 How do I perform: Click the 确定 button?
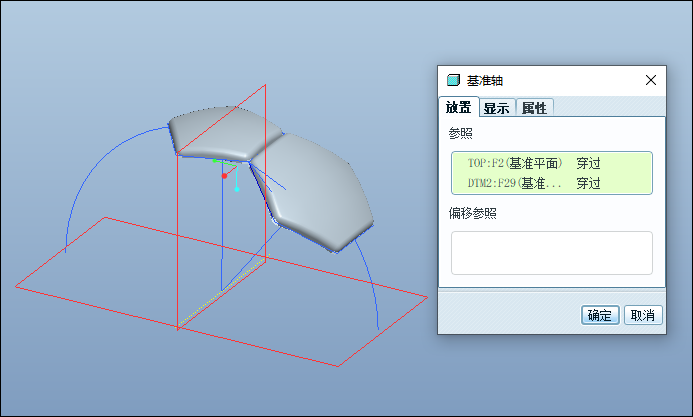coord(600,315)
